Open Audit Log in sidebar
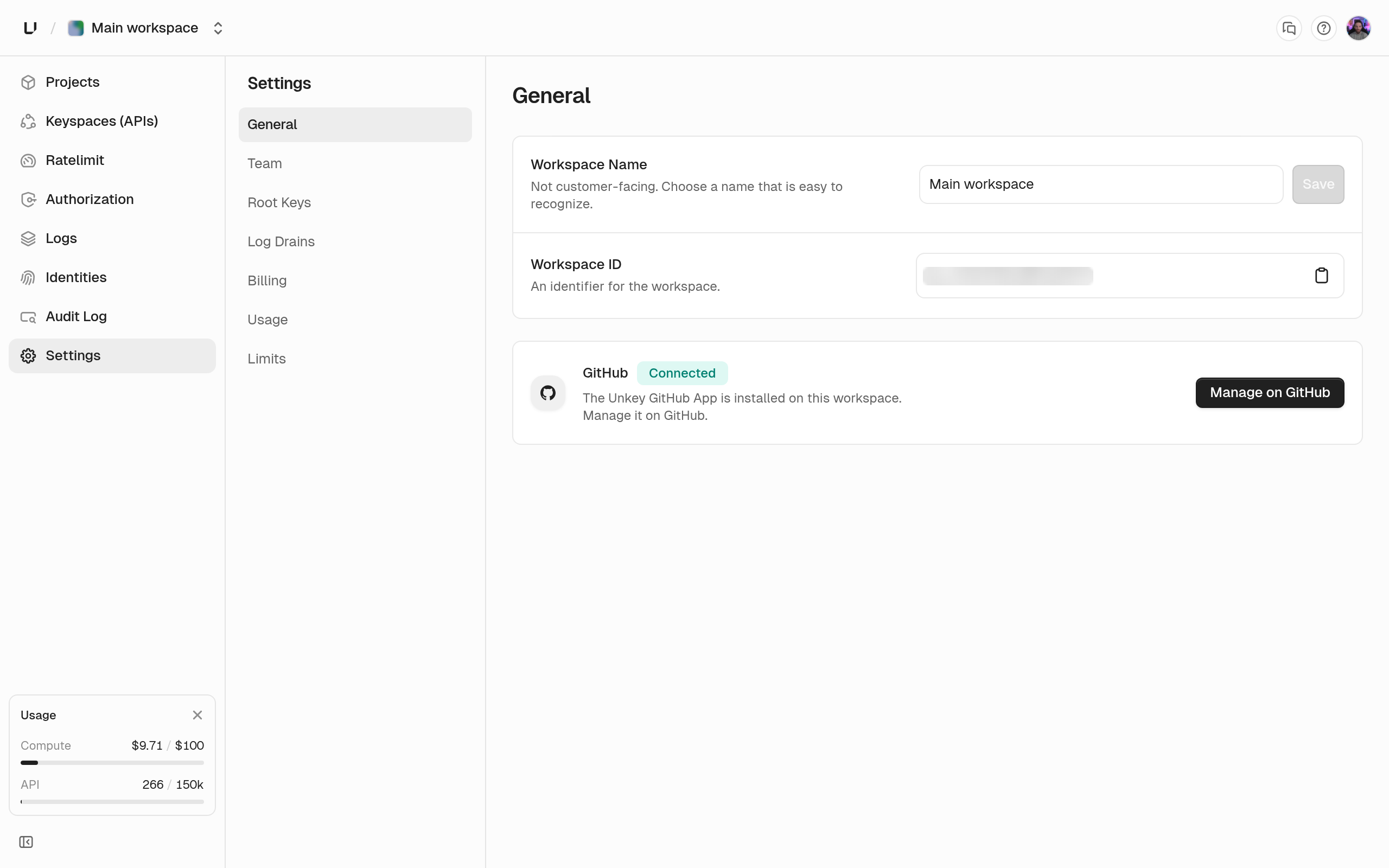1389x868 pixels. [112, 316]
